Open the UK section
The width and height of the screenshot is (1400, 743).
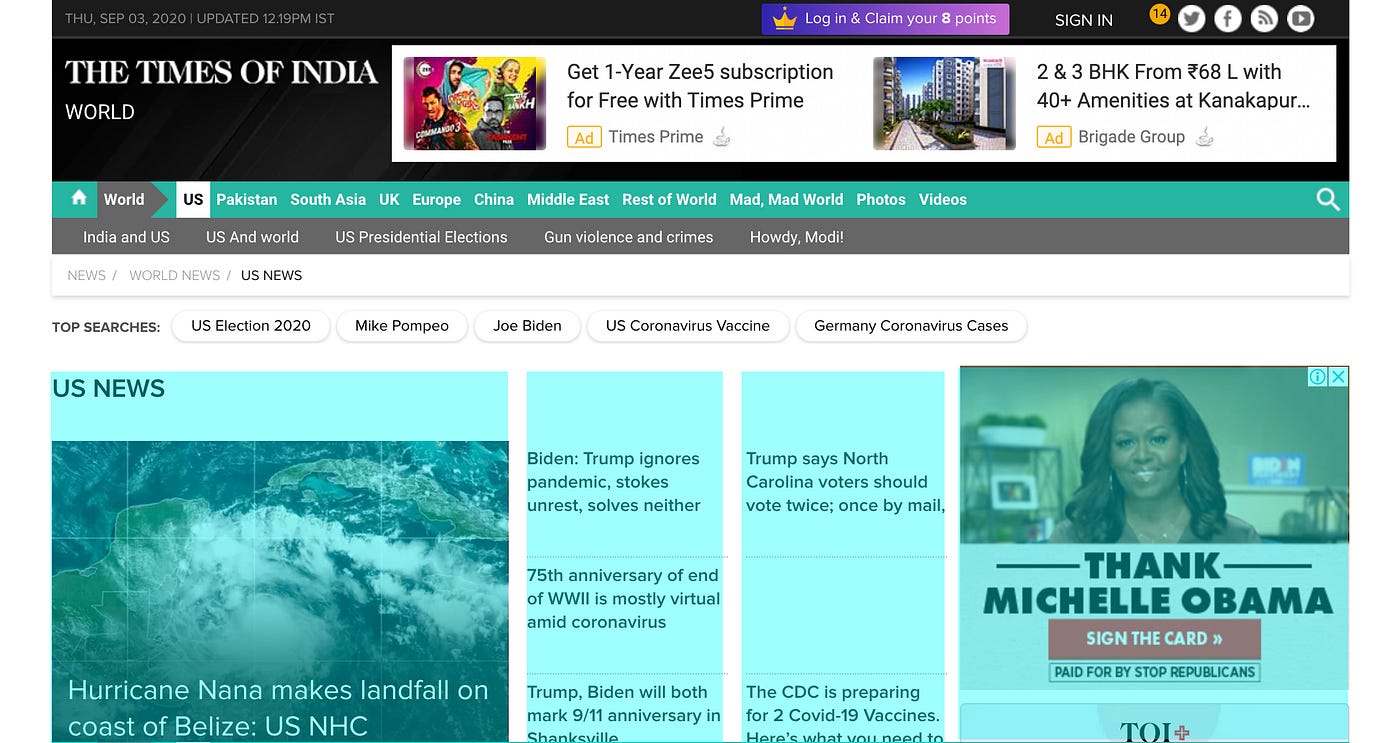click(x=389, y=199)
